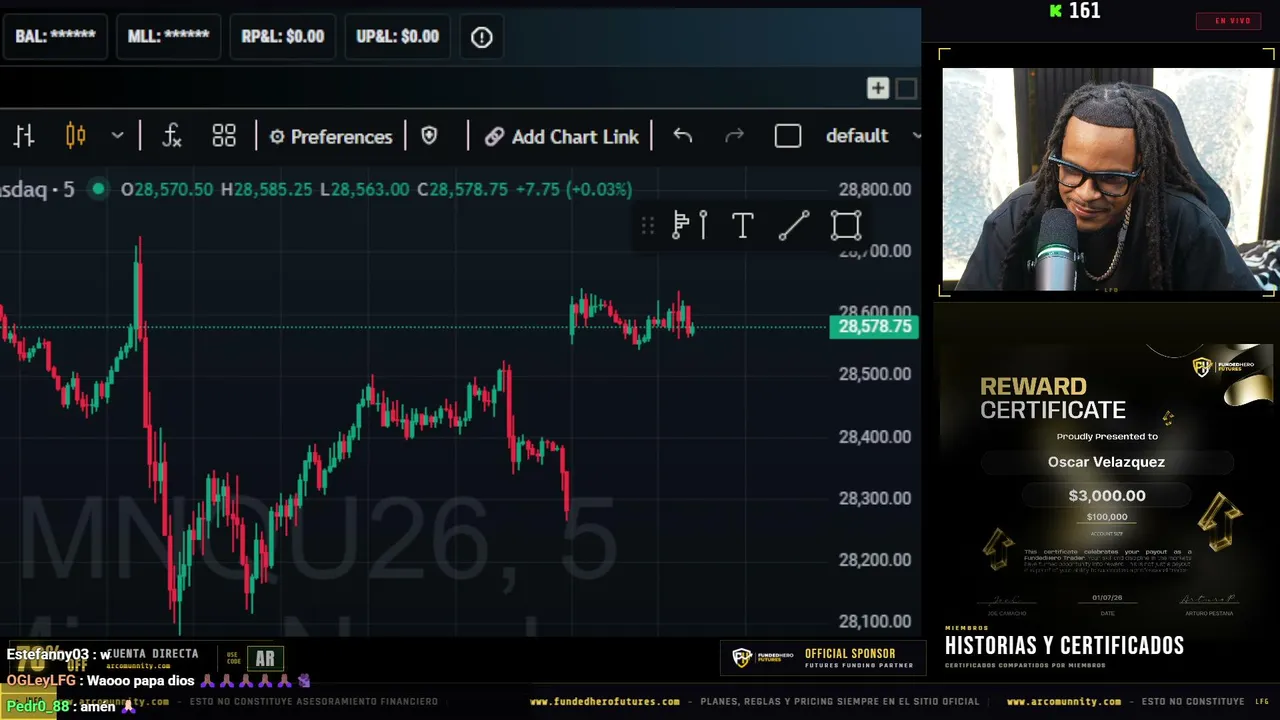Image resolution: width=1280 pixels, height=720 pixels.
Task: Click the streamer webcam video
Action: 1108,180
